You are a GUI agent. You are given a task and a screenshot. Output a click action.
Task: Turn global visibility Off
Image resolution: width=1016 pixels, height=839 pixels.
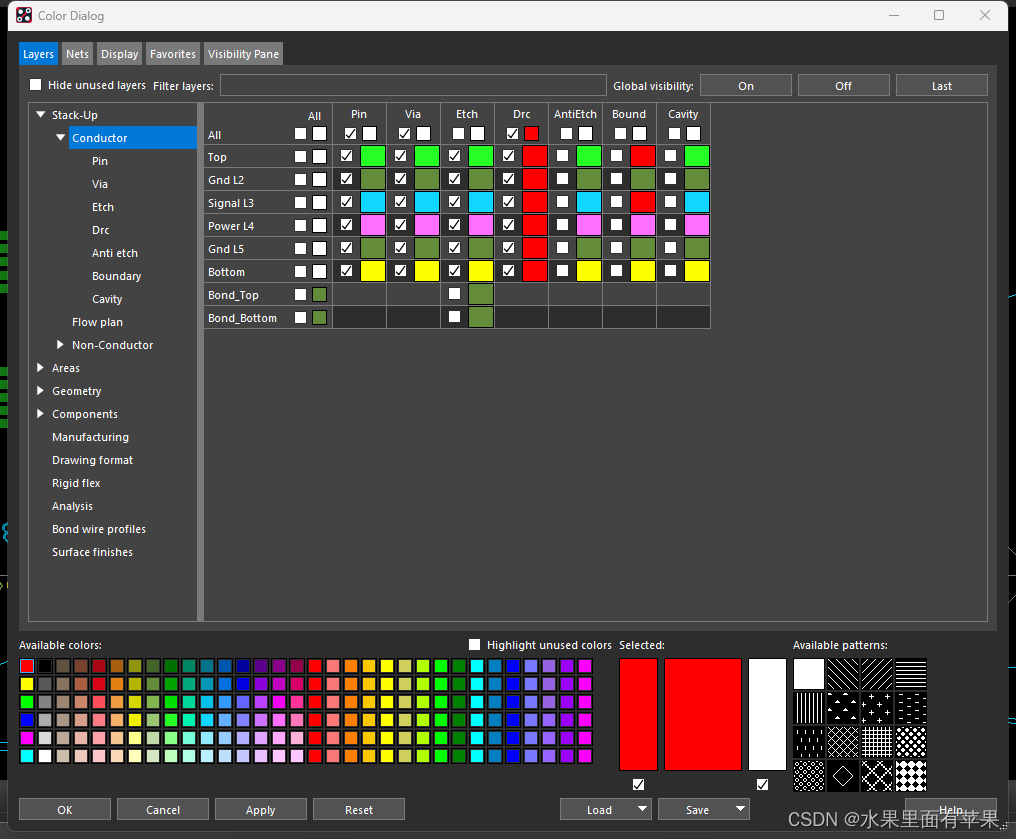[843, 86]
